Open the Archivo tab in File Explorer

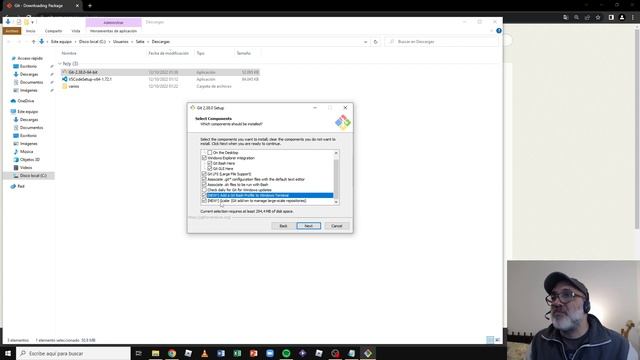coord(12,31)
